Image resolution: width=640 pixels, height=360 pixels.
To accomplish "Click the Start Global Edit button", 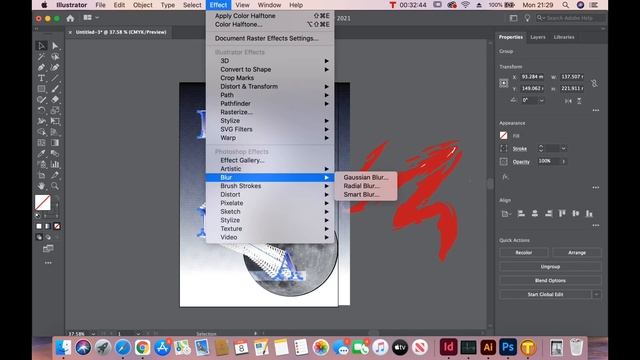I will pyautogui.click(x=545, y=294).
